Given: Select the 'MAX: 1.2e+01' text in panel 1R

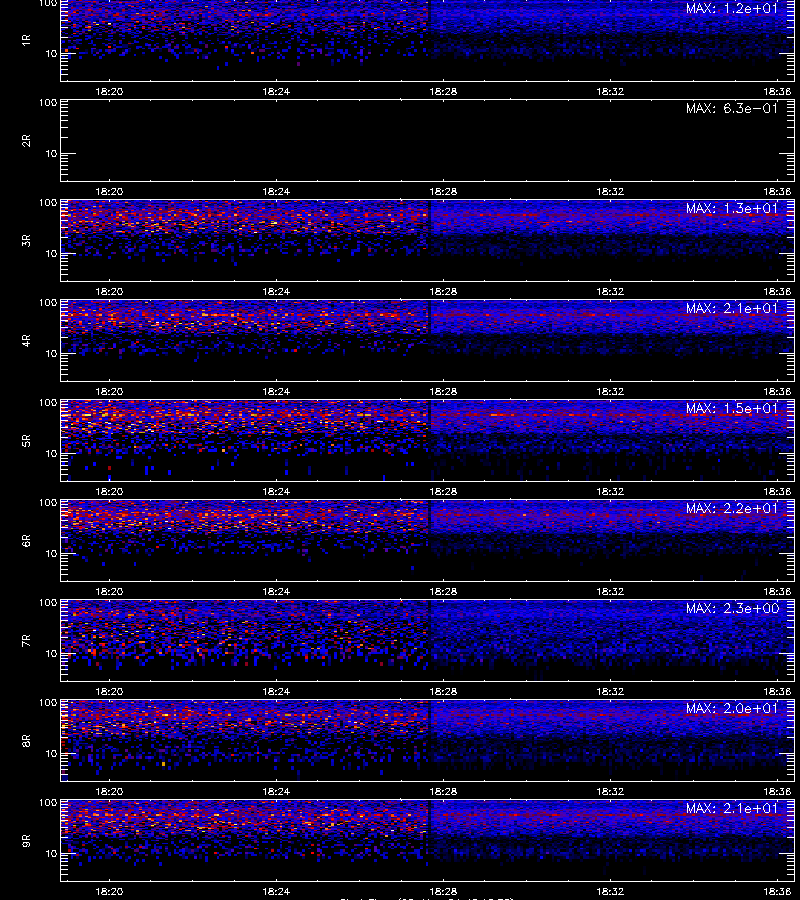Looking at the screenshot, I should [x=732, y=9].
